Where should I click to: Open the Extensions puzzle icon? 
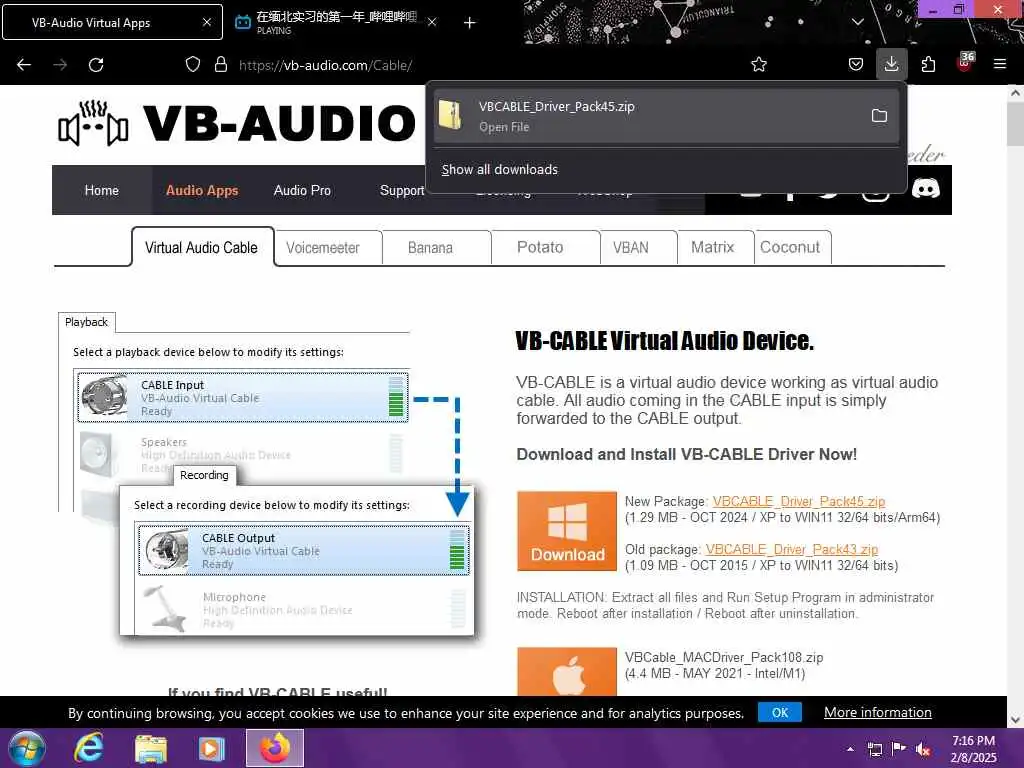[x=928, y=65]
